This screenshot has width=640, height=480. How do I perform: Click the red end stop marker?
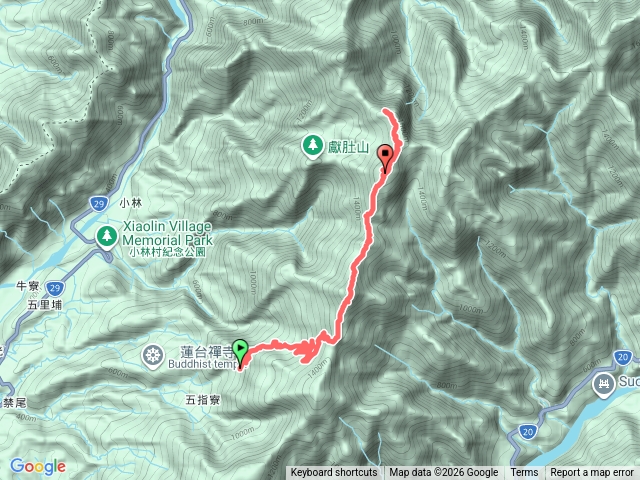[386, 159]
